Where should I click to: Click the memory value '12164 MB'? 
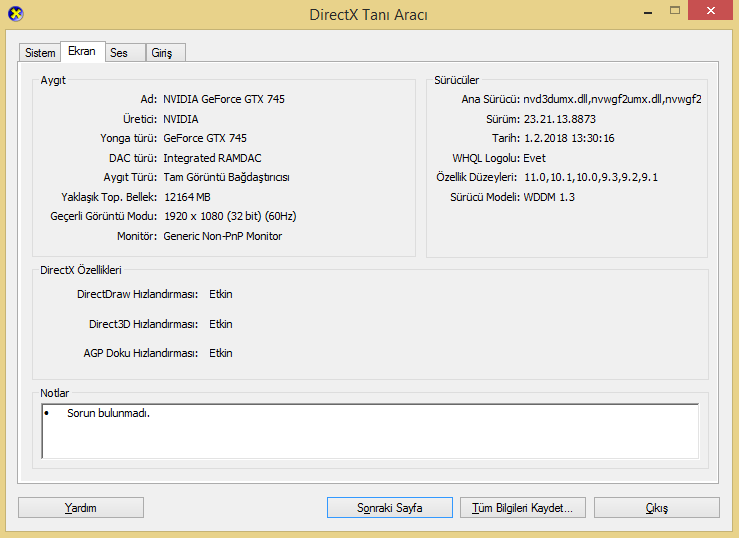coord(187,197)
